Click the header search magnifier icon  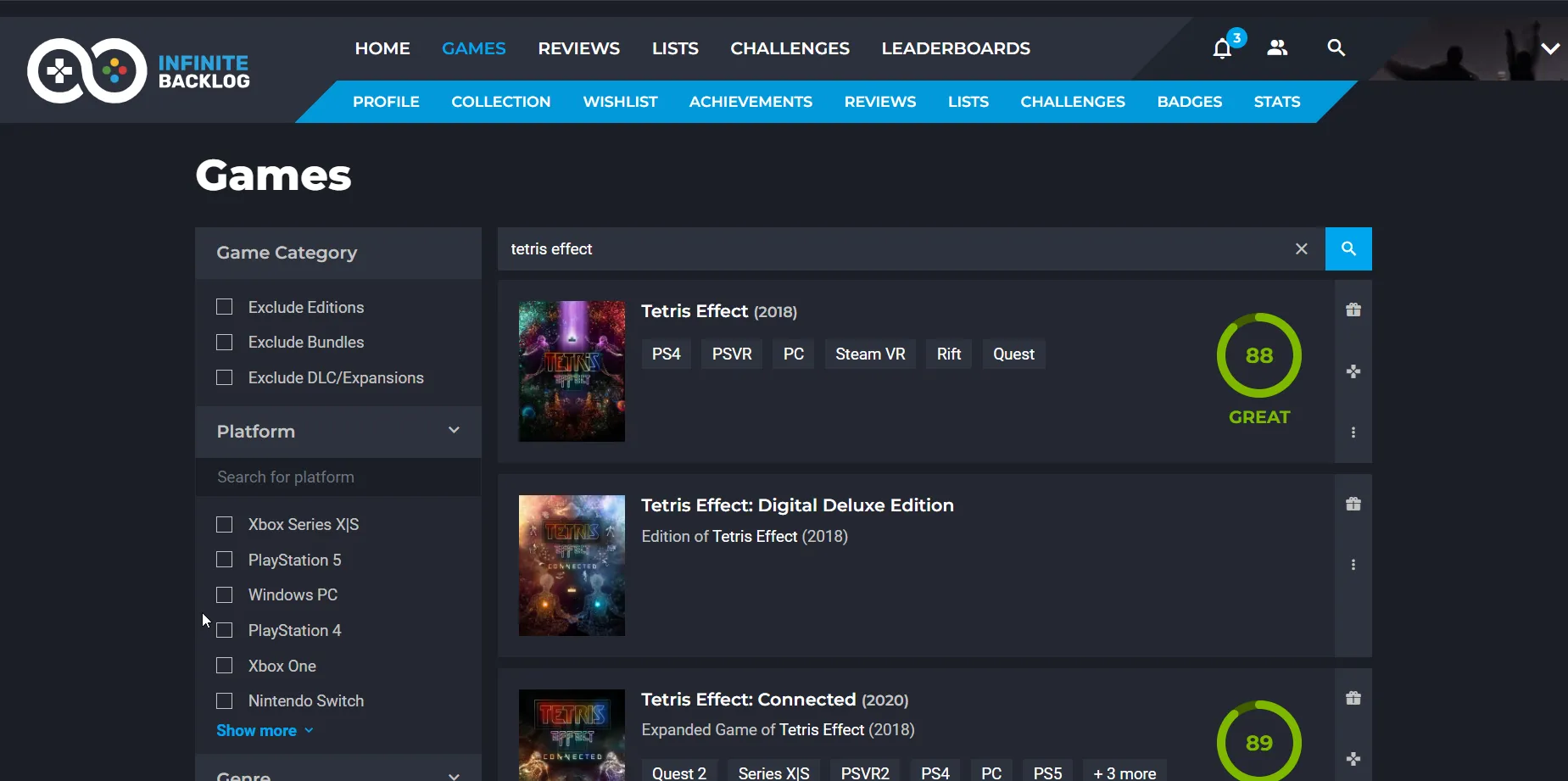(1336, 48)
